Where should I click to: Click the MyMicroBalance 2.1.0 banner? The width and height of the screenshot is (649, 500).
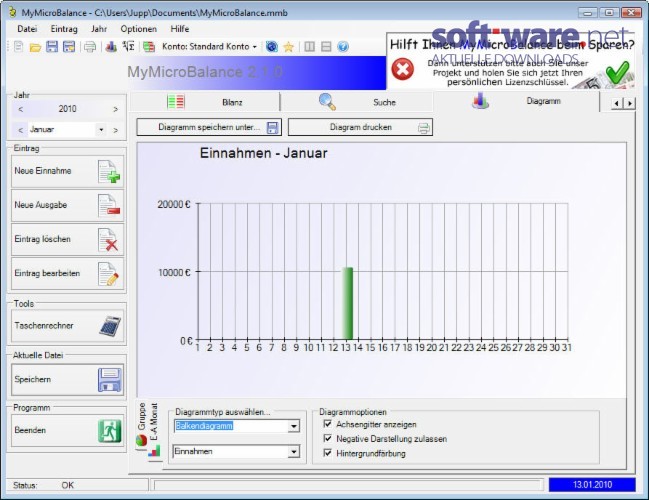point(205,72)
